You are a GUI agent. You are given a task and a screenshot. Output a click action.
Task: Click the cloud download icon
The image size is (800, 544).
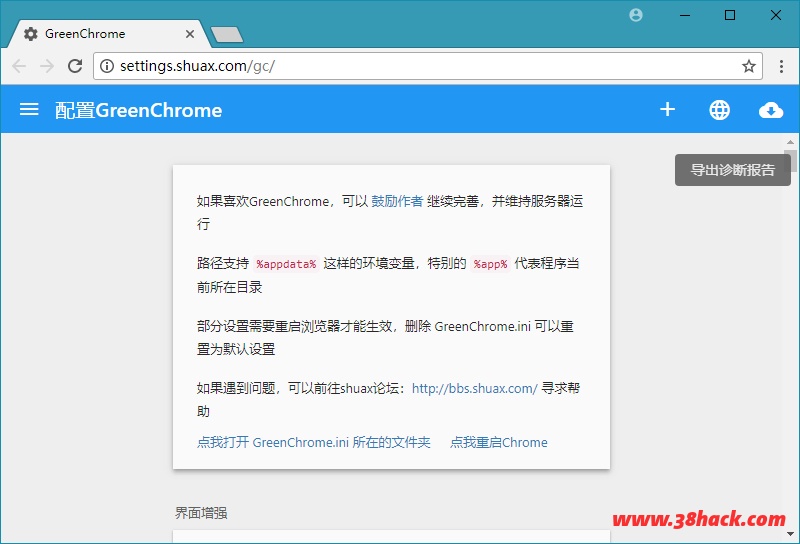[x=771, y=110]
